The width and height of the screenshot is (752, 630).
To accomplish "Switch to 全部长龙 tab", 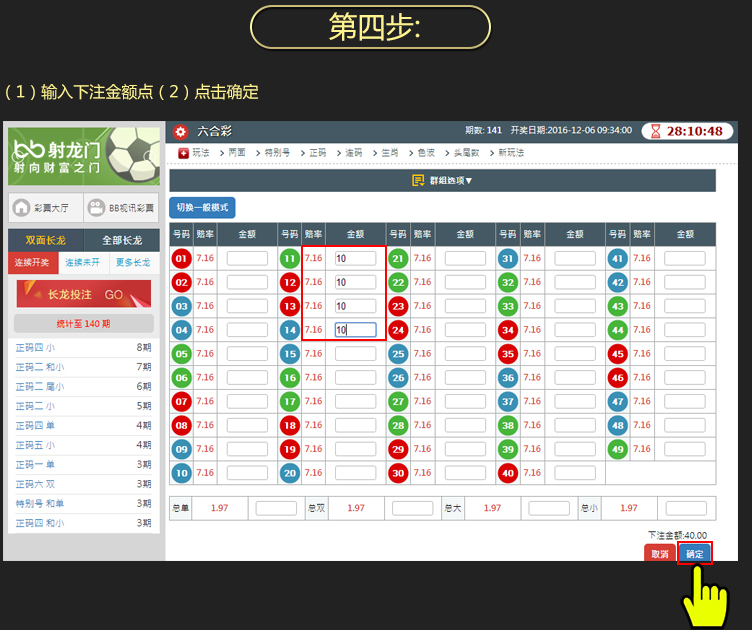I will tap(121, 240).
